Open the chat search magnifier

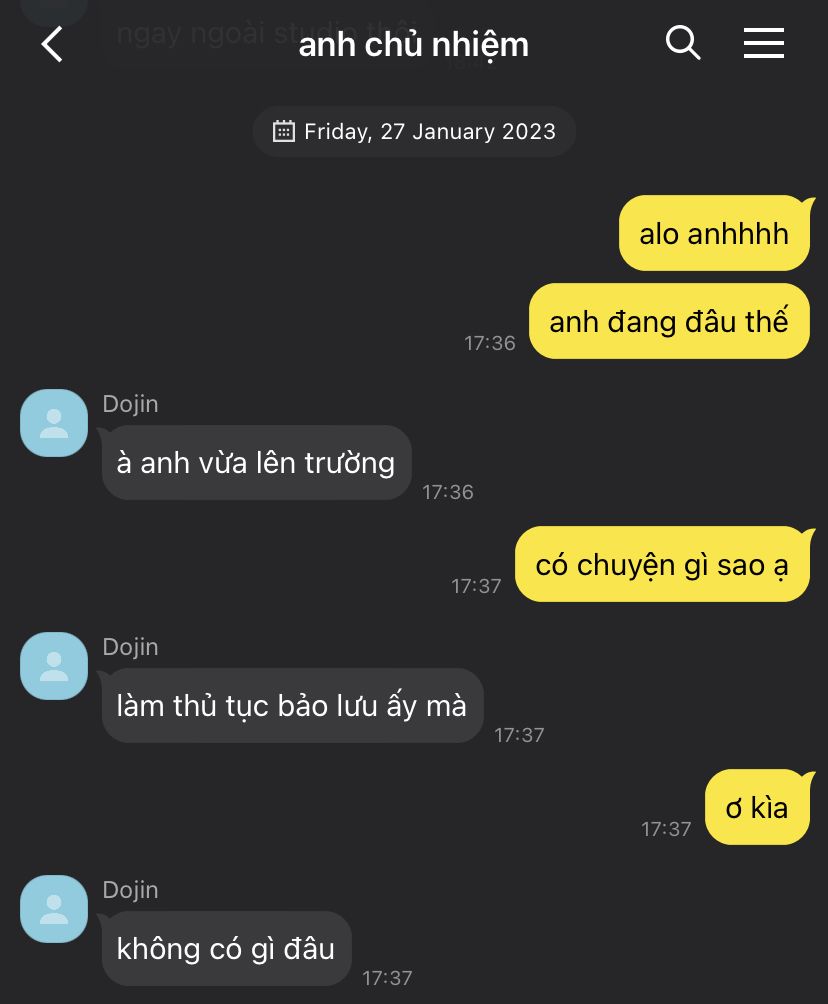pos(683,43)
